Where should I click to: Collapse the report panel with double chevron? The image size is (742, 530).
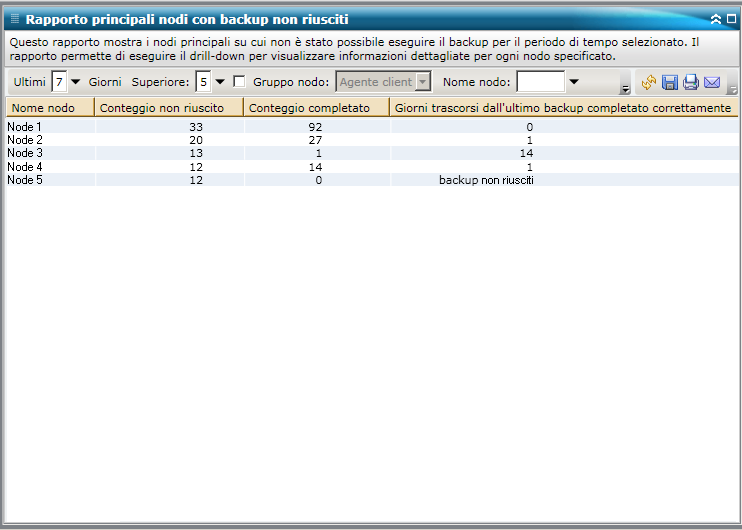tap(716, 19)
